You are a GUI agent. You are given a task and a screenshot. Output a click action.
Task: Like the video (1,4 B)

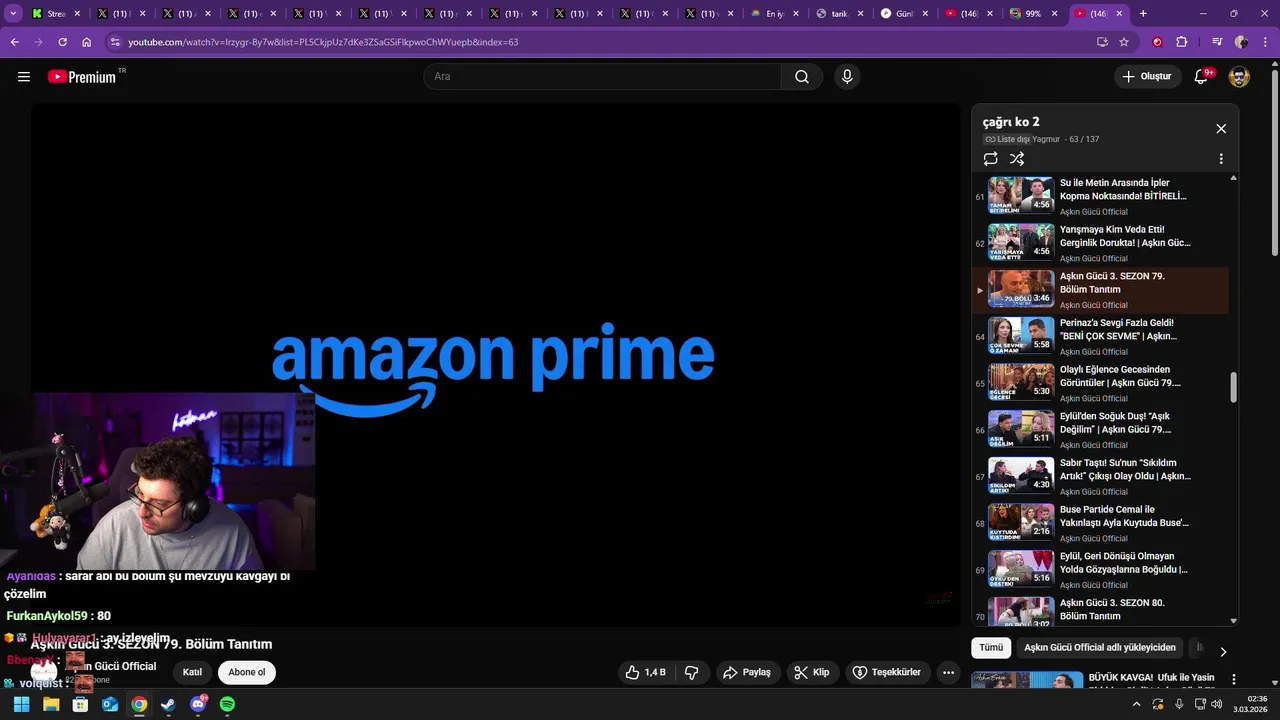coord(645,672)
